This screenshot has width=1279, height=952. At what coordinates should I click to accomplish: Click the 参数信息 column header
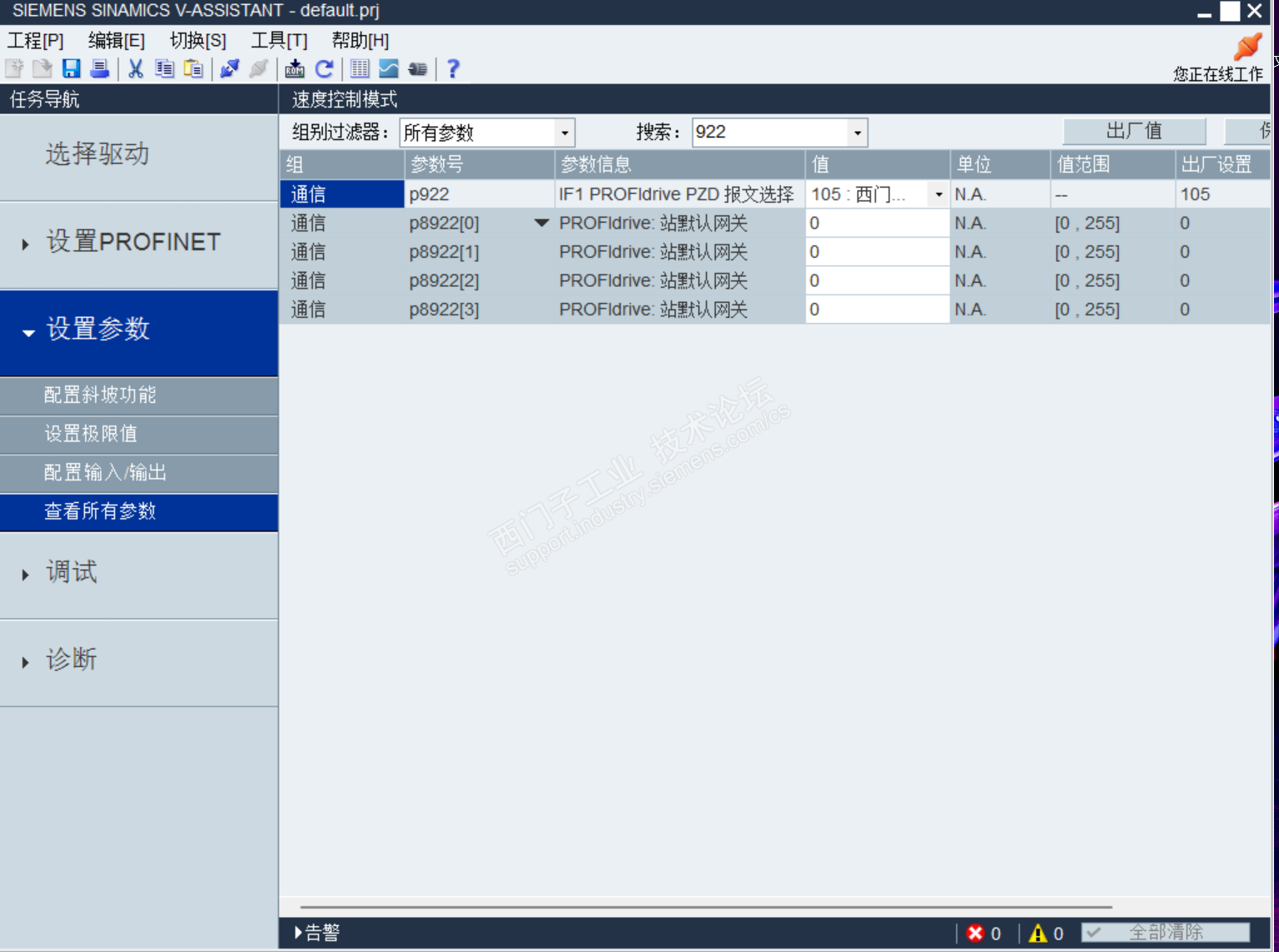coord(680,164)
